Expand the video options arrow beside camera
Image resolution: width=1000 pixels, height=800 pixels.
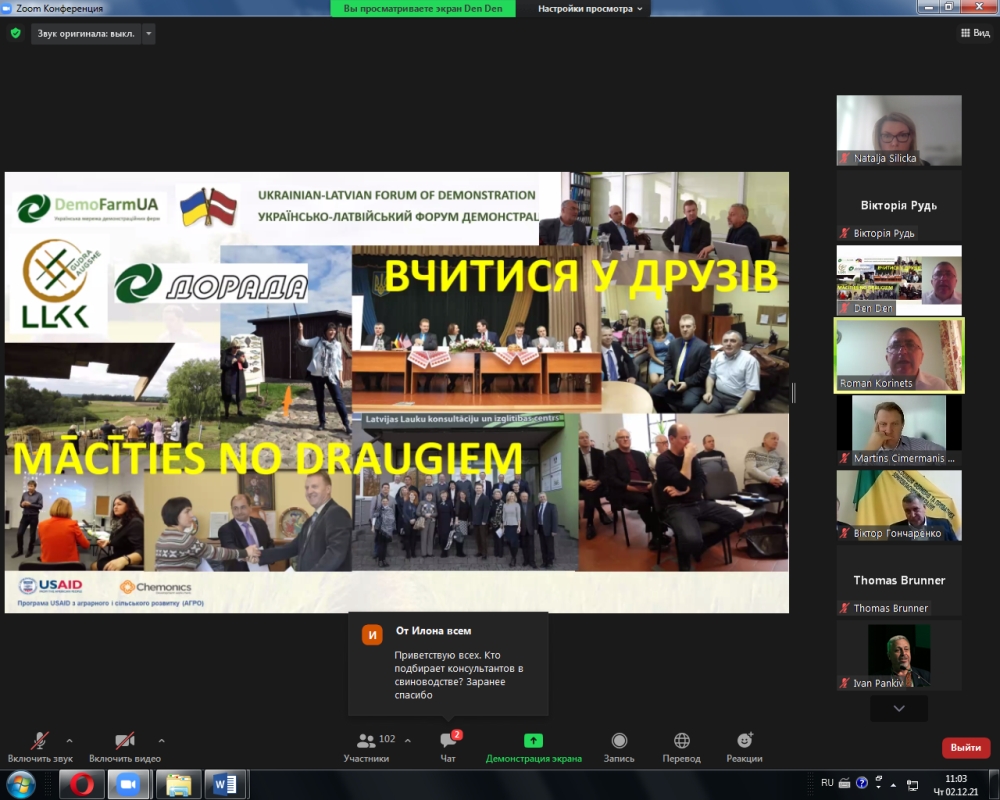[161, 741]
